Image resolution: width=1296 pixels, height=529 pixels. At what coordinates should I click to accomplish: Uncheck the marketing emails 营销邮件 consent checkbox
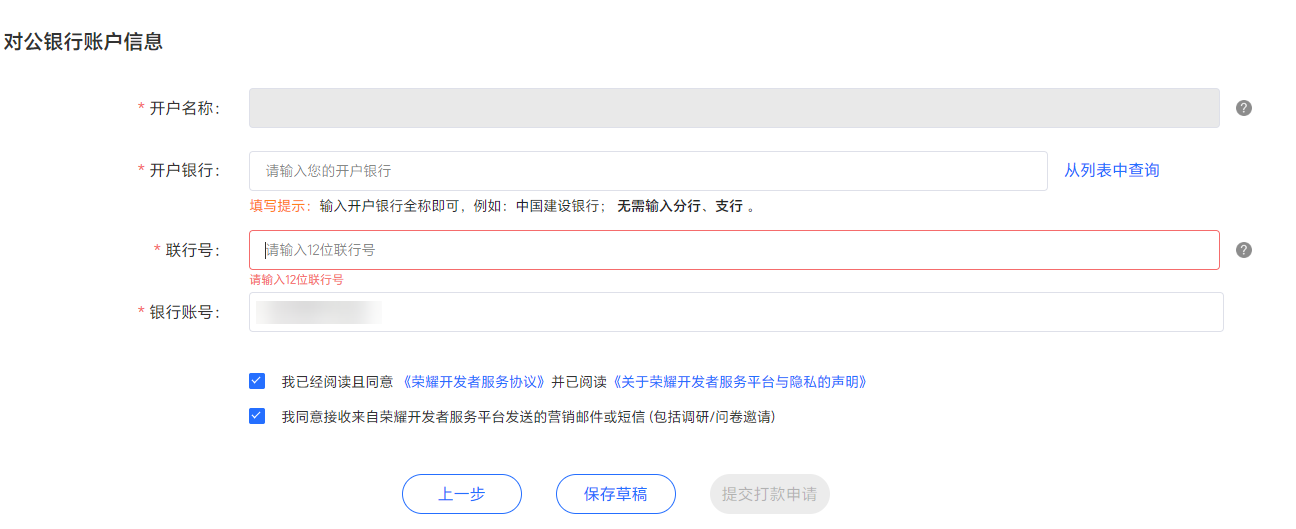257,416
